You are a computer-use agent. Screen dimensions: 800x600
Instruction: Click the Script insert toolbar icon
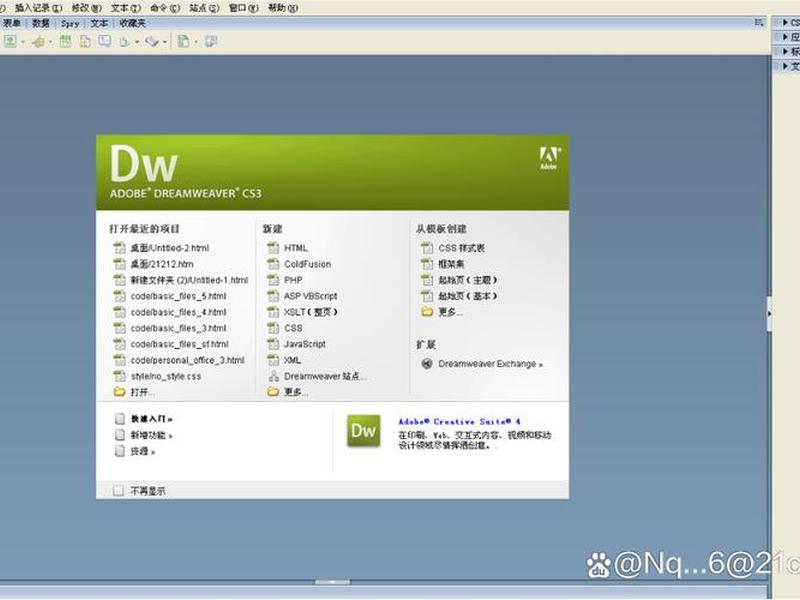coord(152,42)
